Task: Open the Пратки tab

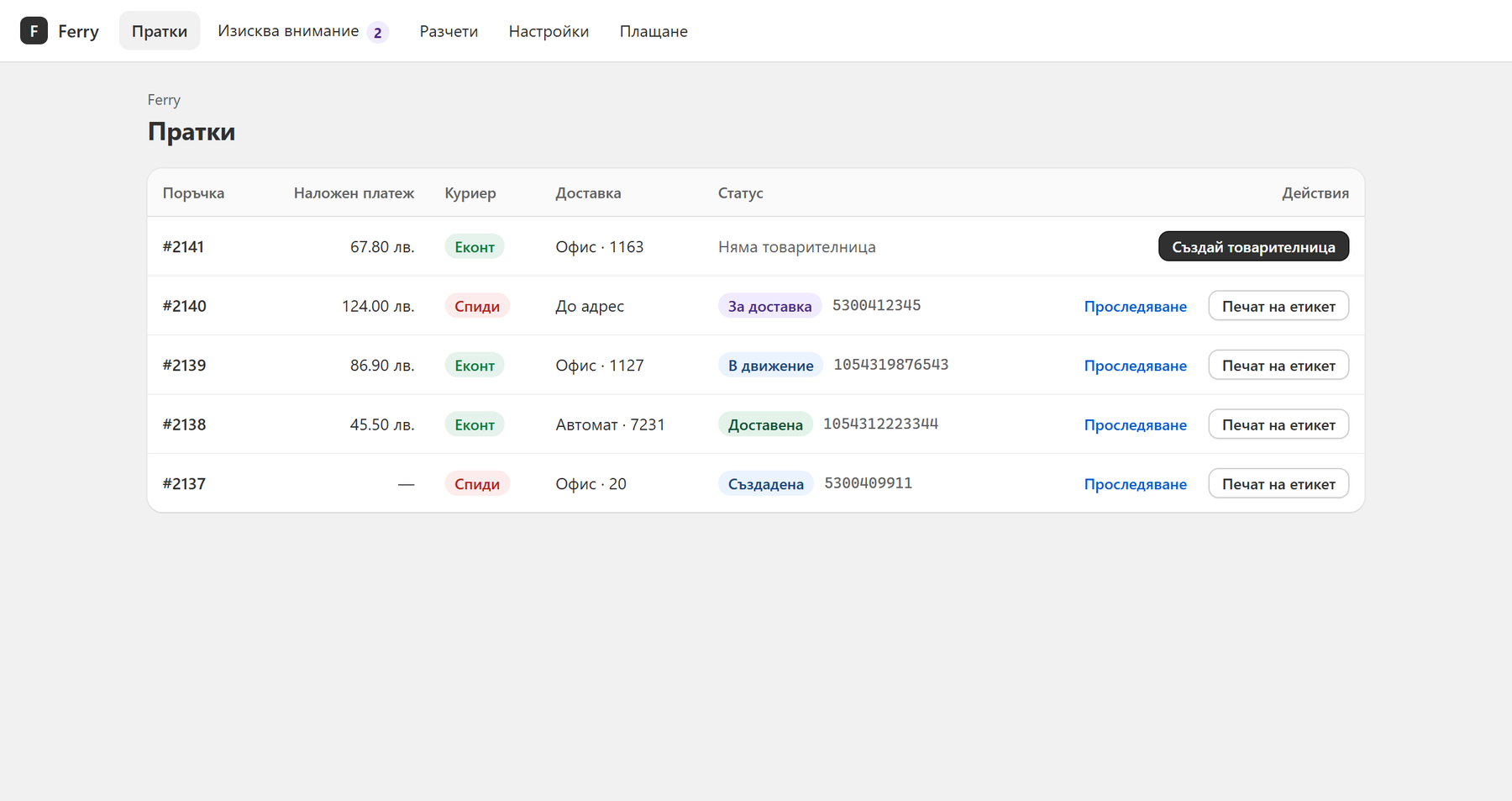Action: tap(160, 31)
